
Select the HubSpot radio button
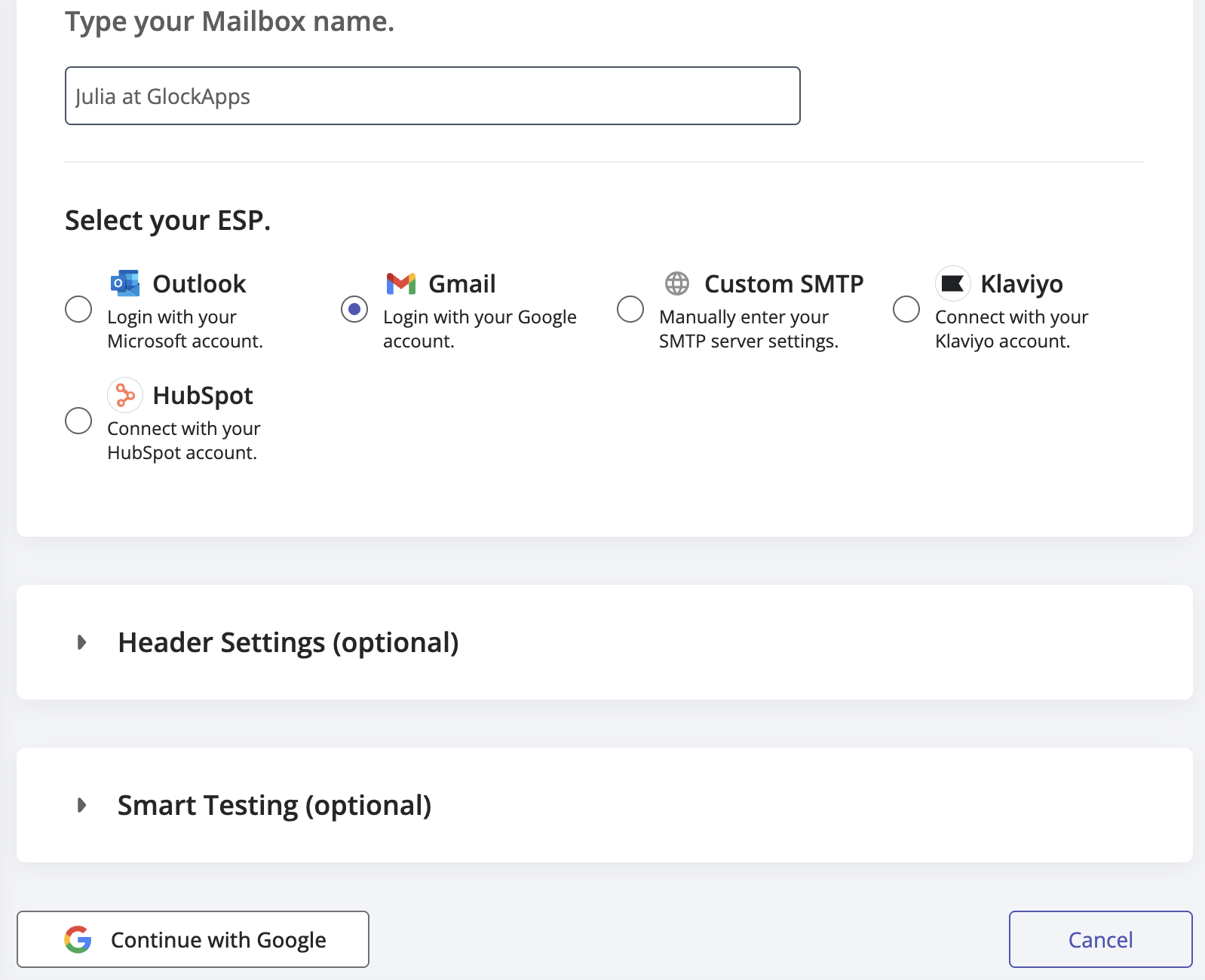click(78, 421)
